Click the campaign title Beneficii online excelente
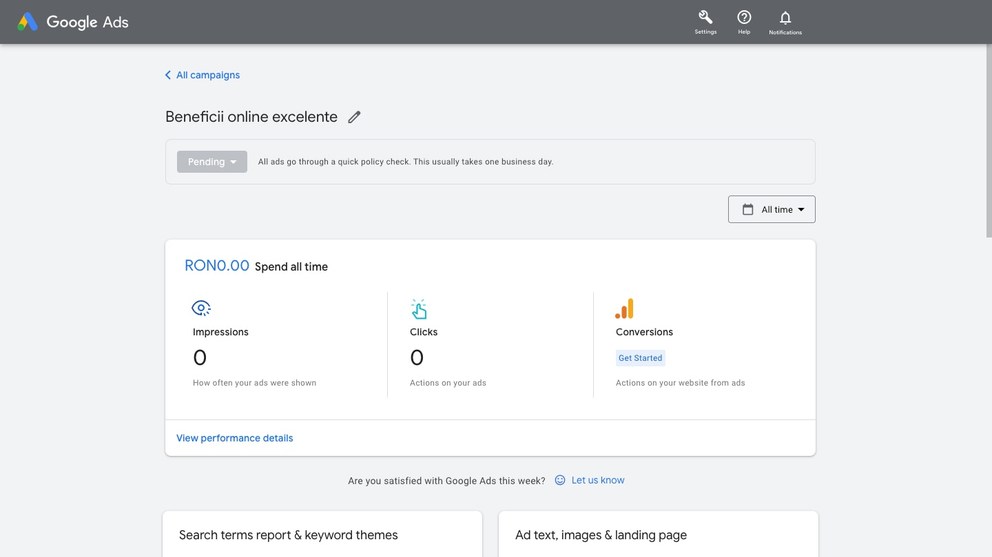 point(251,117)
